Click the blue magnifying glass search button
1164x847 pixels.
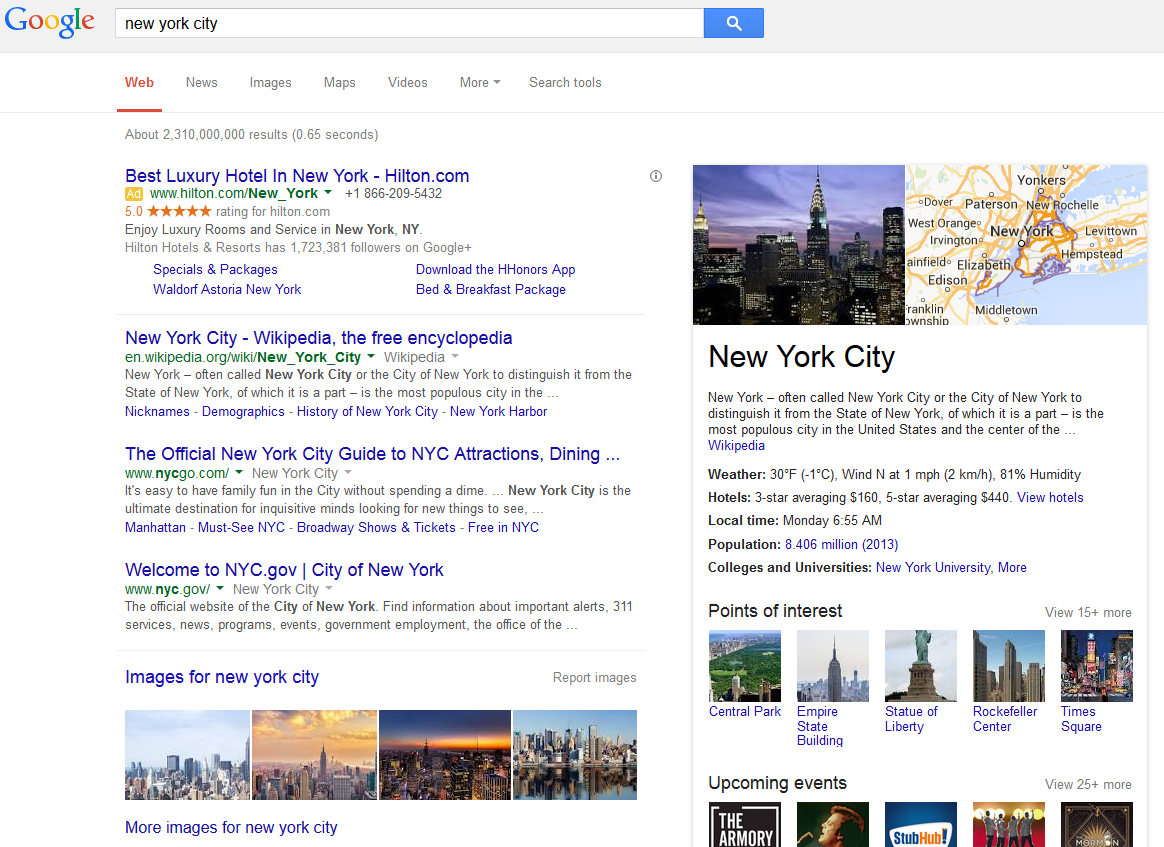pos(733,23)
